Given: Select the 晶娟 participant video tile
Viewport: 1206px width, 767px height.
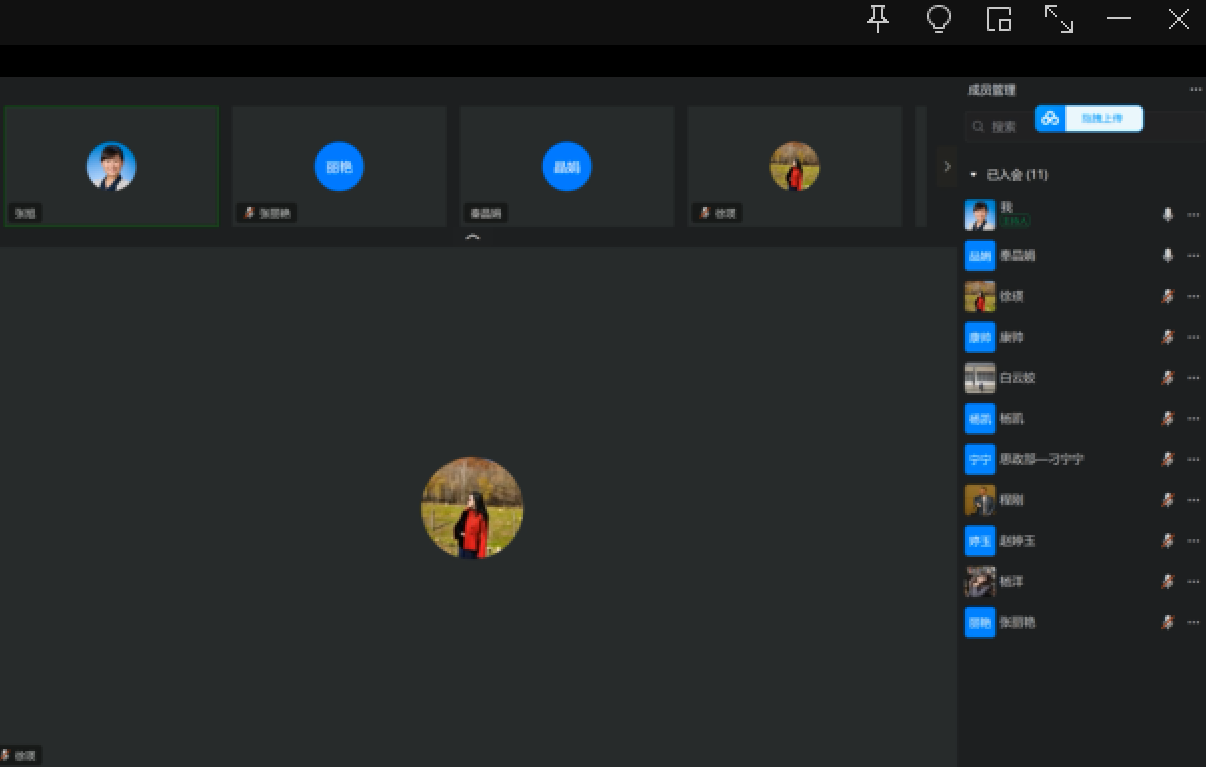Looking at the screenshot, I should (x=567, y=166).
